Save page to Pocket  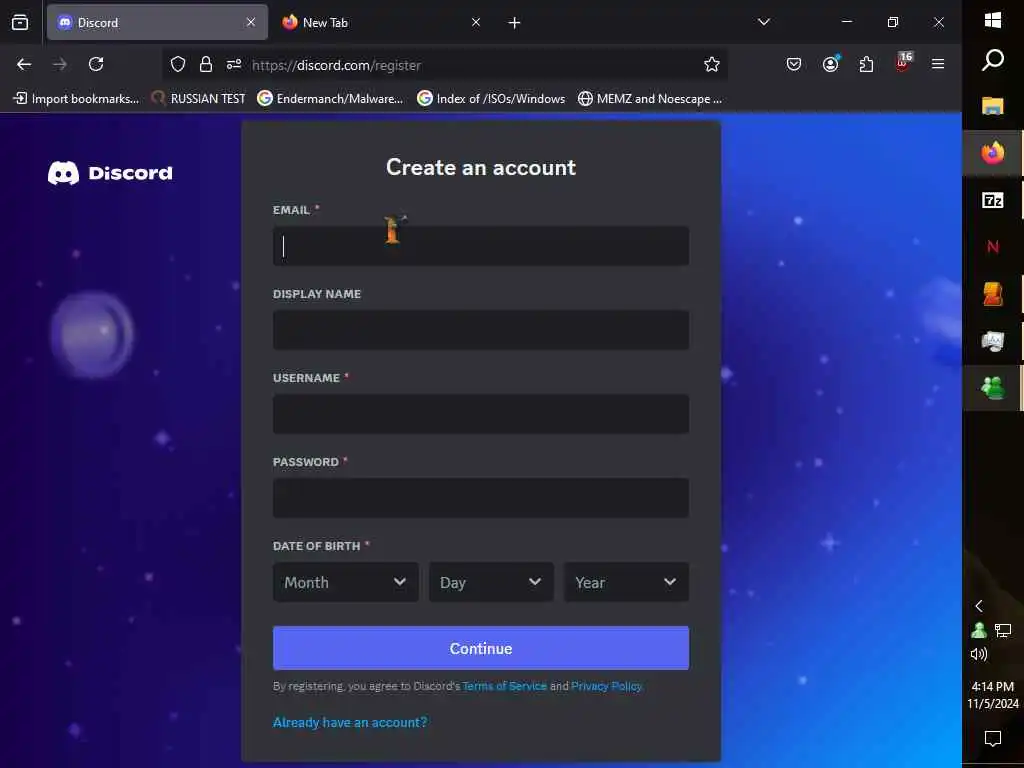click(793, 64)
